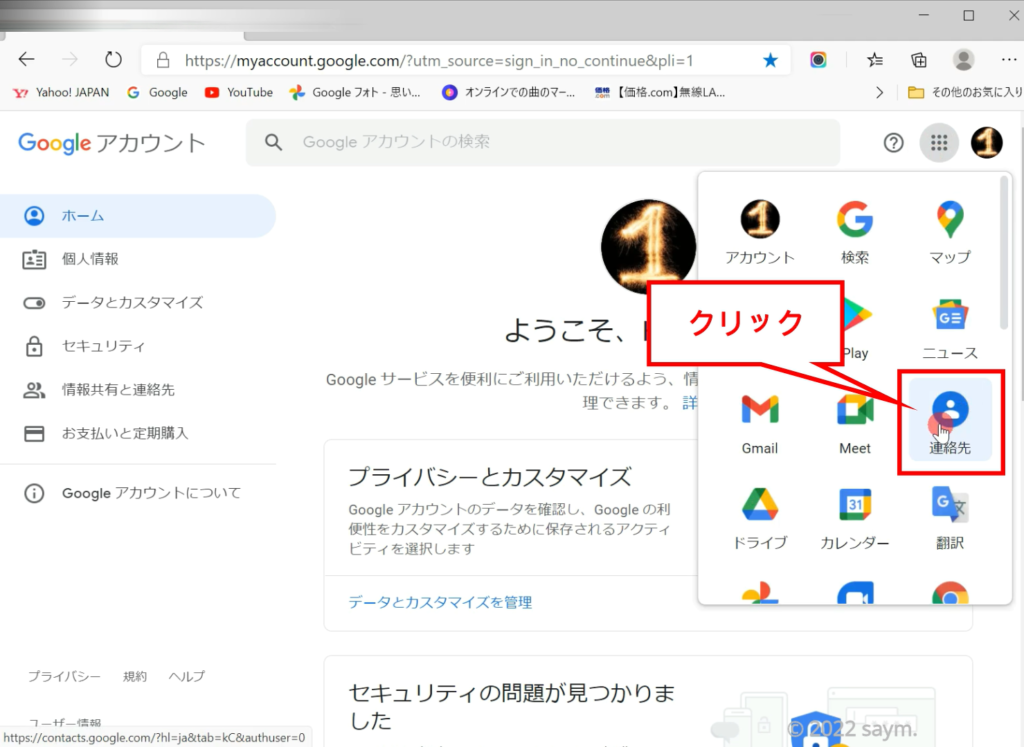Screen dimensions: 1024x747
Task: Open Contacts (連絡先) app in launcher
Action: 949,420
